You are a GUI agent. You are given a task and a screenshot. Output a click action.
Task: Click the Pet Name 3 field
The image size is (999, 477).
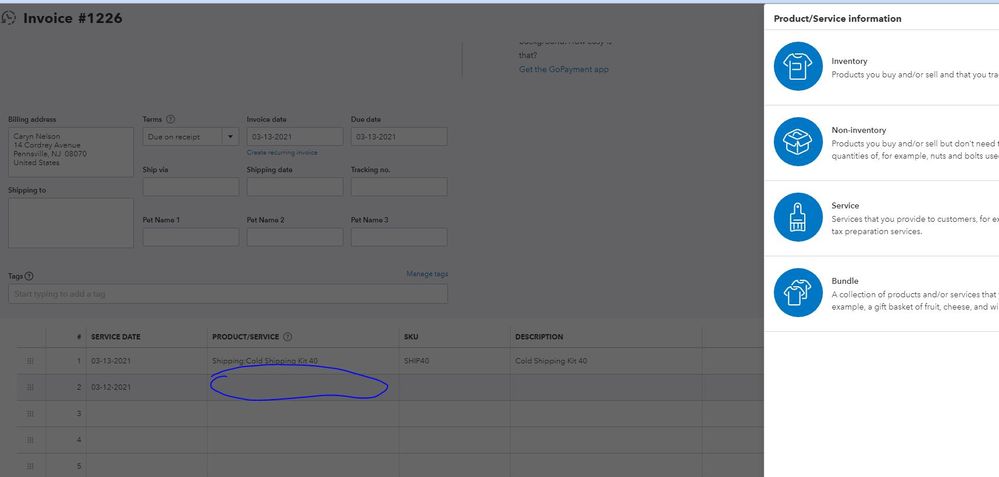399,237
